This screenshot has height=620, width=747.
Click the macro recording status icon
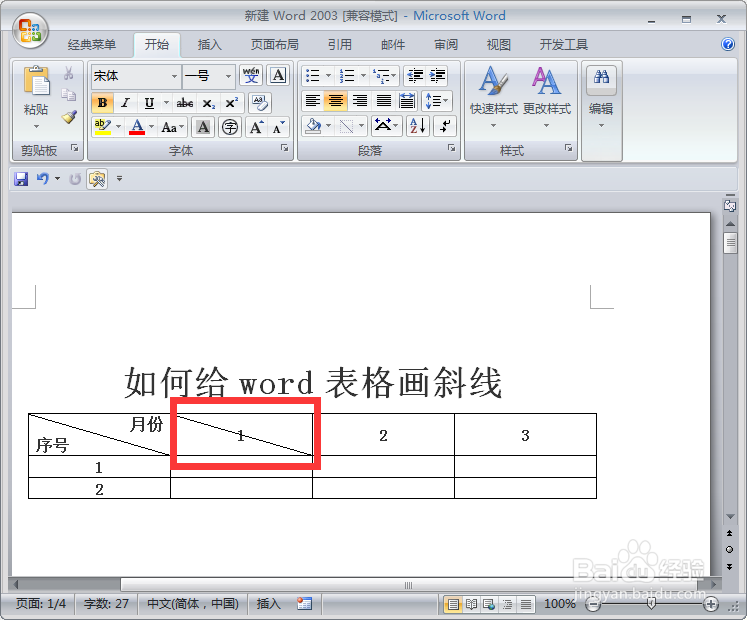click(304, 604)
